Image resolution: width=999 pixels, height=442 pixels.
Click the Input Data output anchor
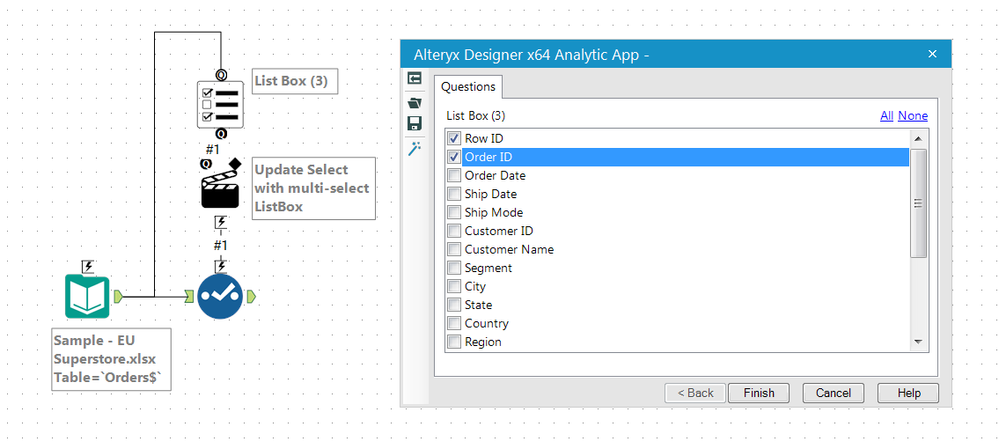pyautogui.click(x=118, y=296)
